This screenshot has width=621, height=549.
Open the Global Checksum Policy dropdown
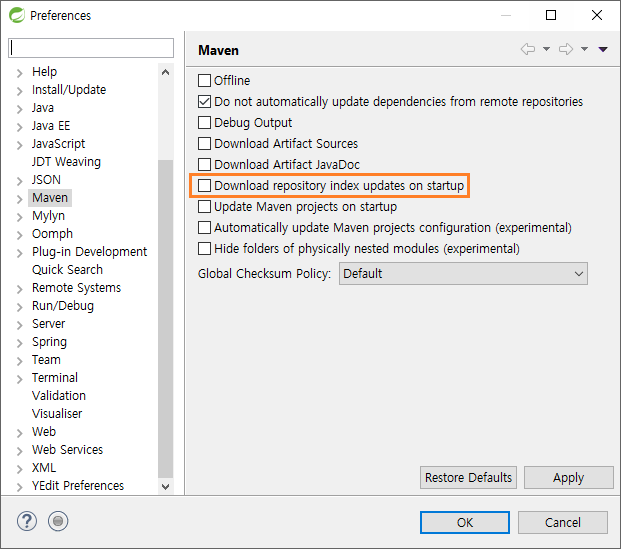[463, 274]
